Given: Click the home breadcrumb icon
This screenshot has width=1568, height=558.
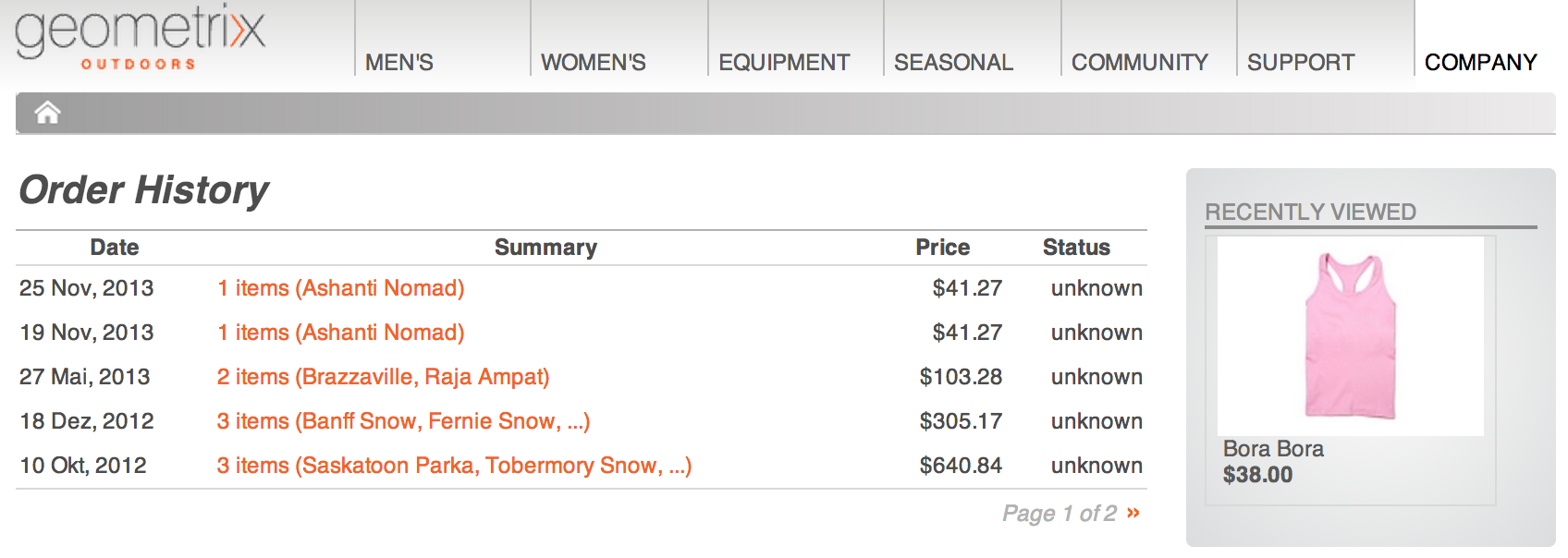Looking at the screenshot, I should 47,113.
